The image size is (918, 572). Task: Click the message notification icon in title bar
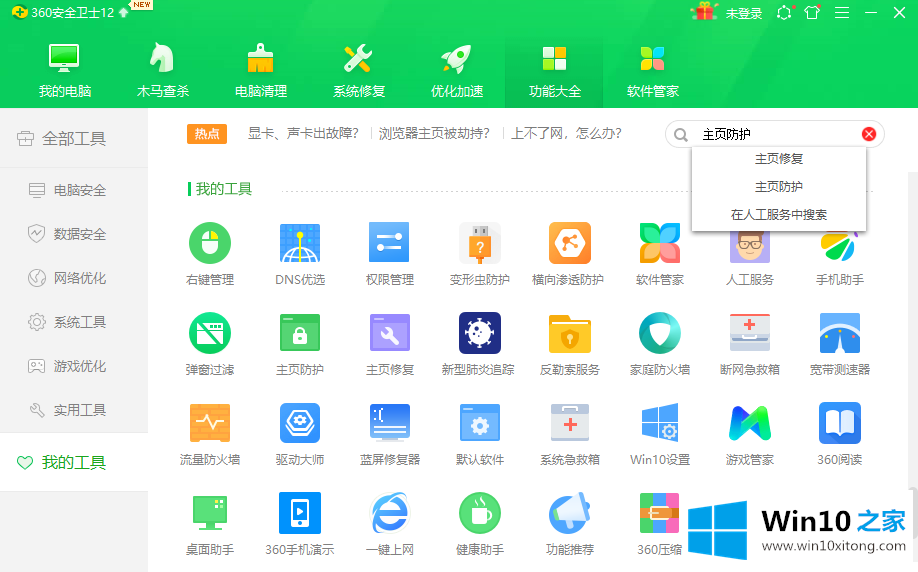[x=784, y=12]
